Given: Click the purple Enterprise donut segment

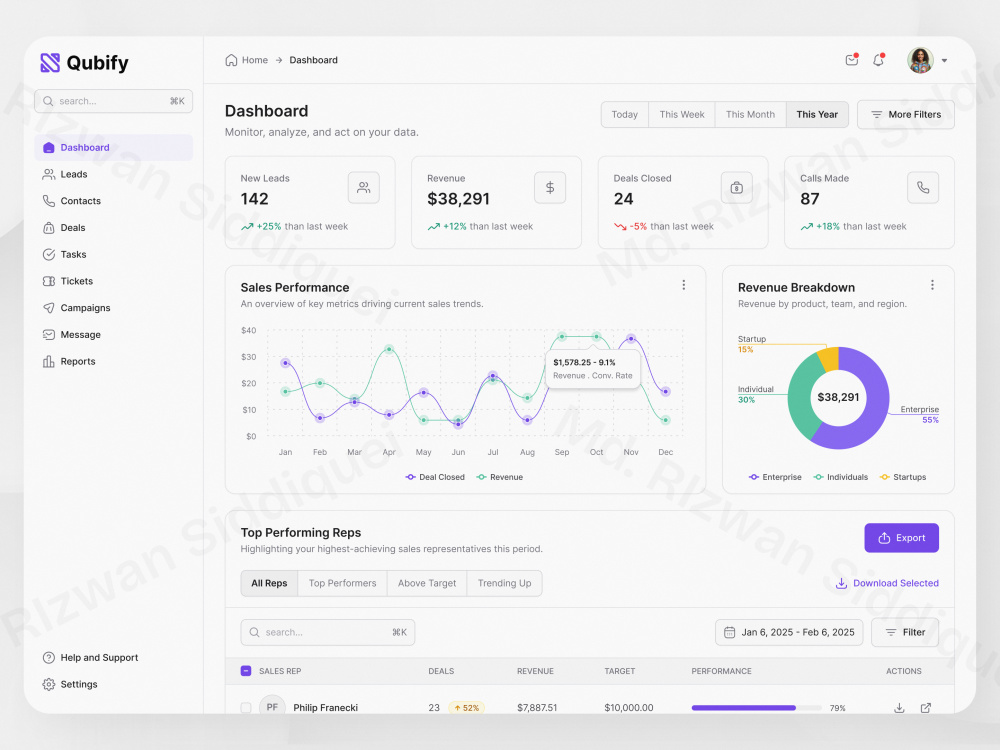Looking at the screenshot, I should pyautogui.click(x=875, y=415).
